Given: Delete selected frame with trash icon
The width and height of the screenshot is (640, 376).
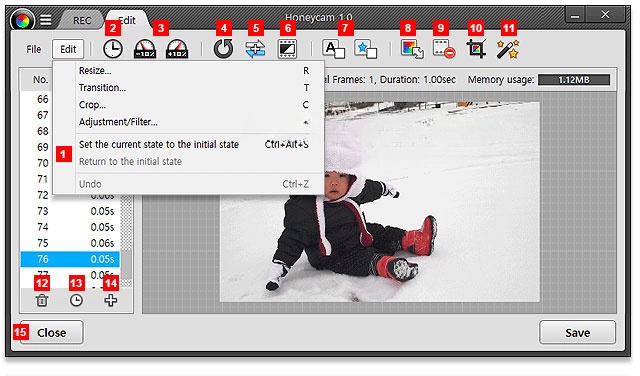Looking at the screenshot, I should click(42, 300).
